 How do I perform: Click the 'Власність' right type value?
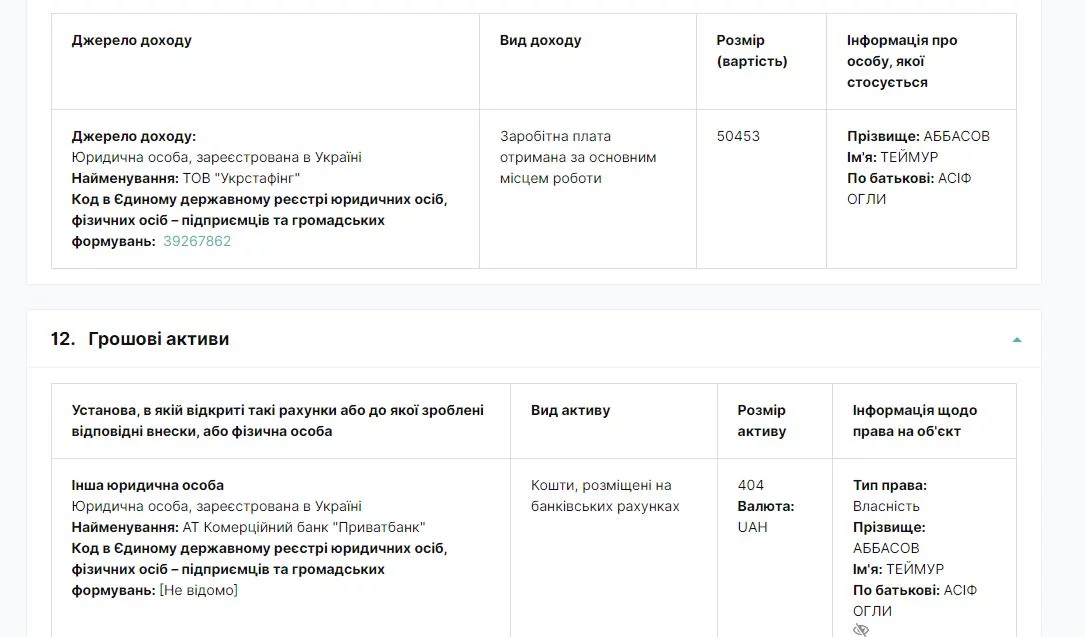[x=886, y=506]
